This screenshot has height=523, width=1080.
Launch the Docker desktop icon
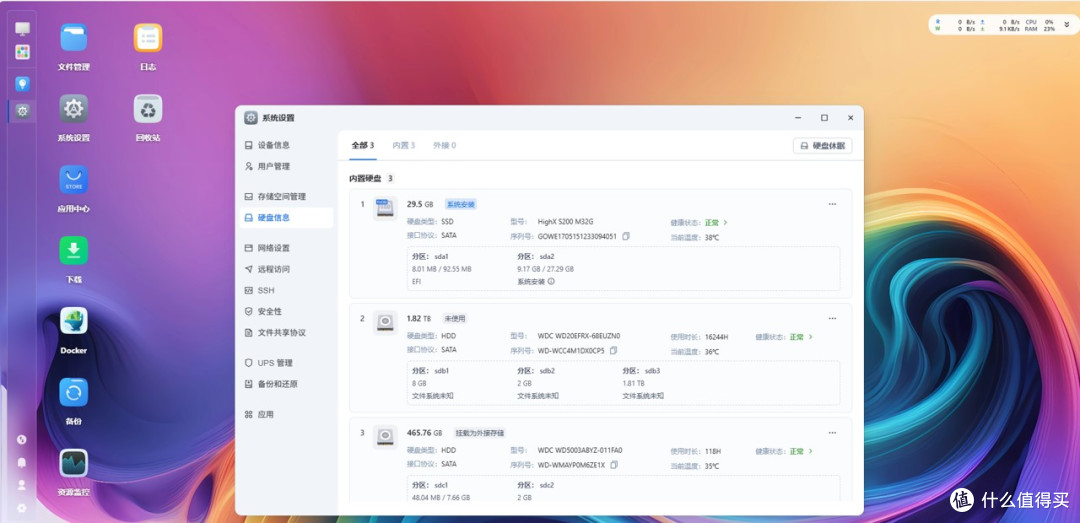(x=74, y=320)
